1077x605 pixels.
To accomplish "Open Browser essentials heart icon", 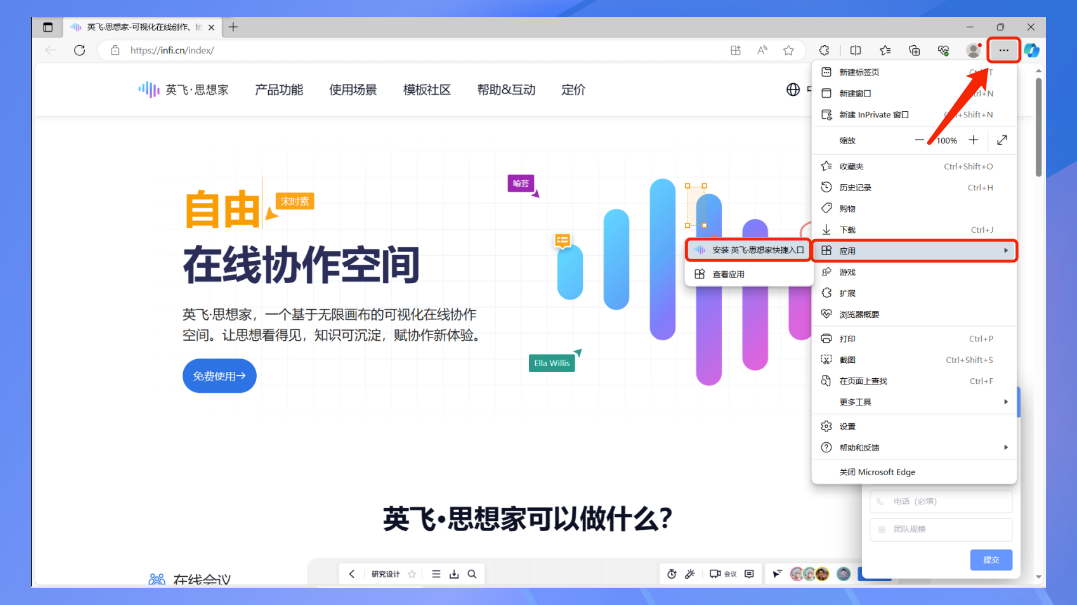I will pyautogui.click(x=944, y=50).
